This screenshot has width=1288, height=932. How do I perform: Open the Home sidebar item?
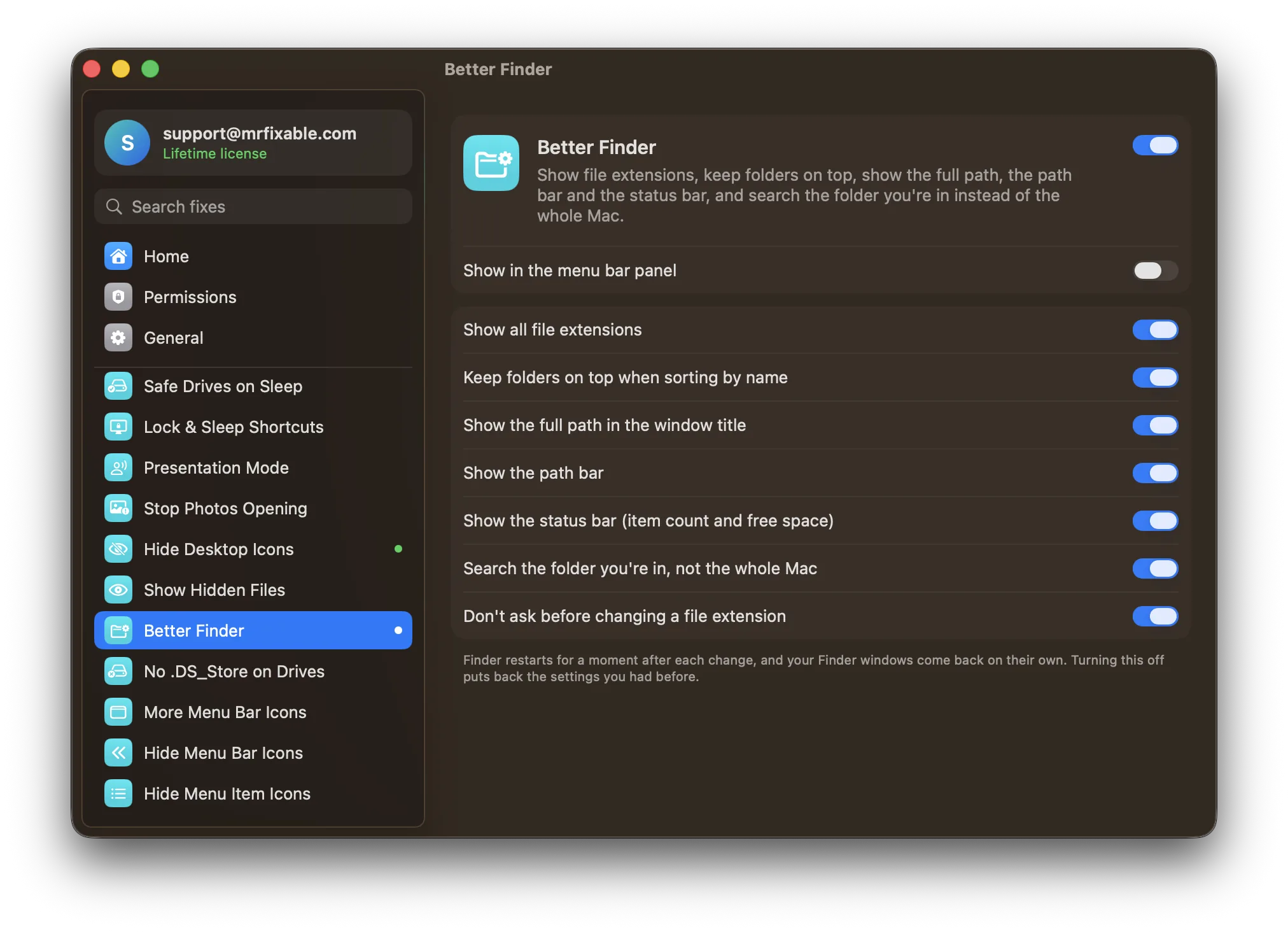253,256
